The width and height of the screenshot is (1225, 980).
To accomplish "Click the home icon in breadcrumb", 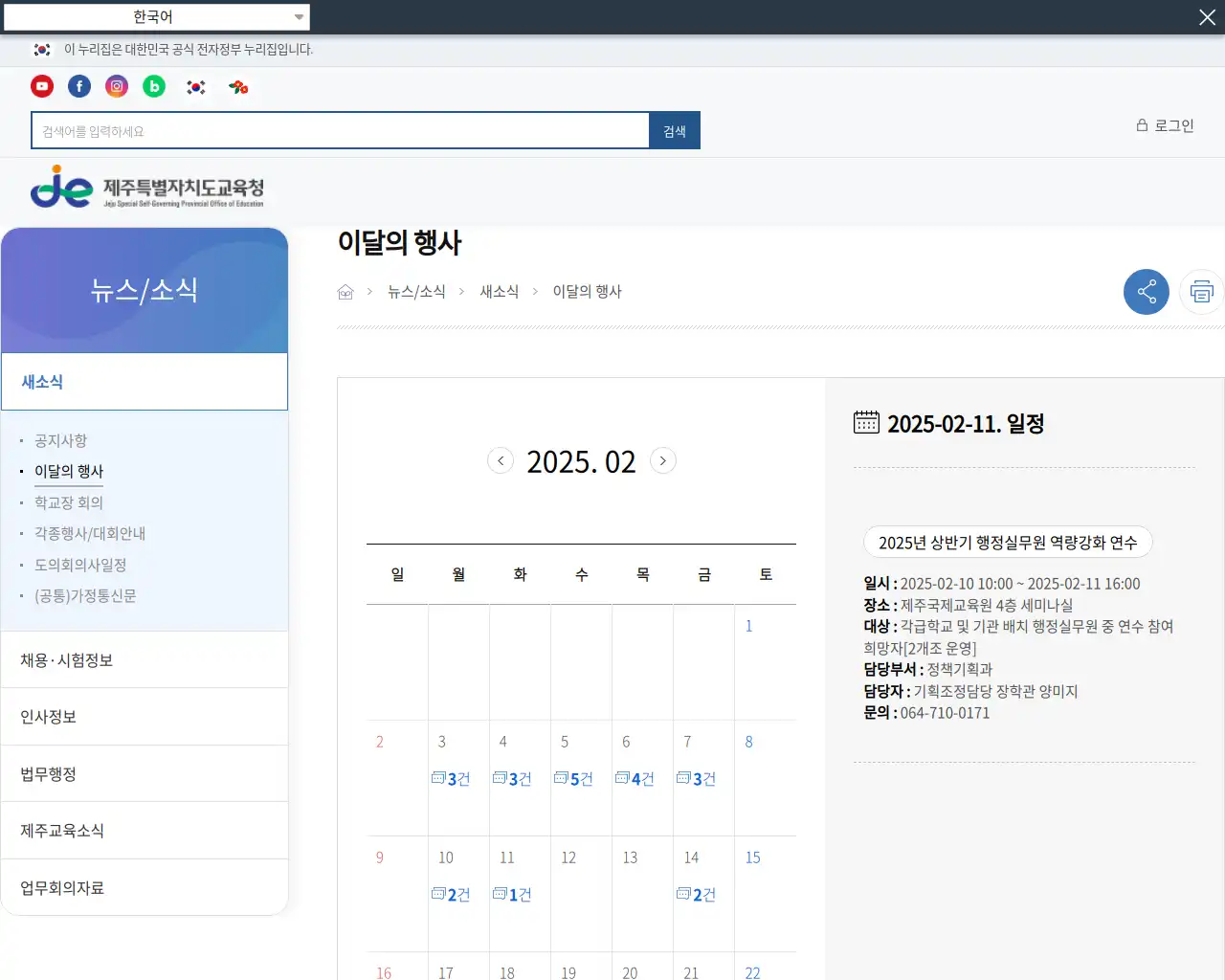I will click(x=345, y=292).
